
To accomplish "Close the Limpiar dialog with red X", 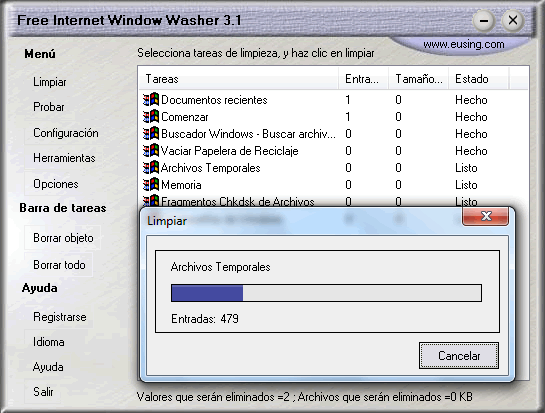I will click(486, 216).
